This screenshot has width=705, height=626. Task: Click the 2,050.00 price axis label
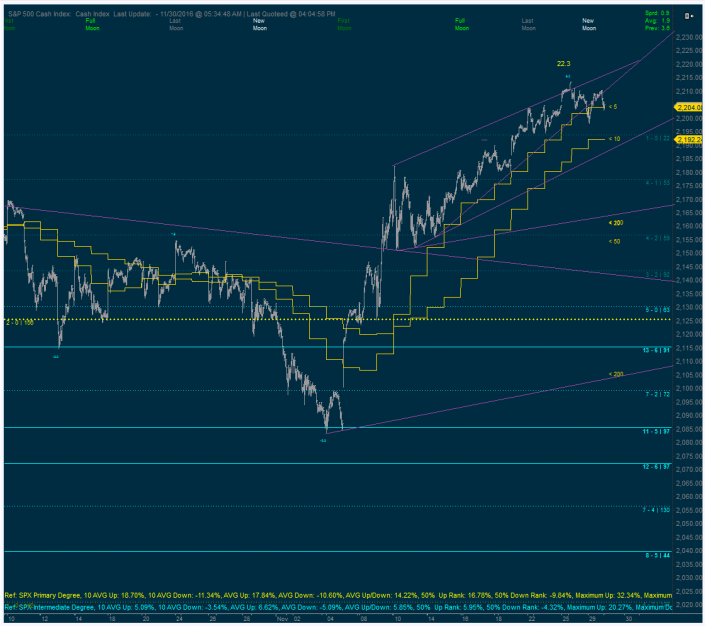(689, 524)
